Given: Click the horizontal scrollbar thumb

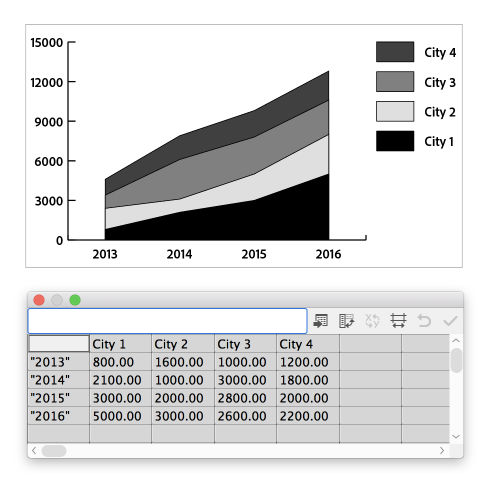Looking at the screenshot, I should 54,451.
